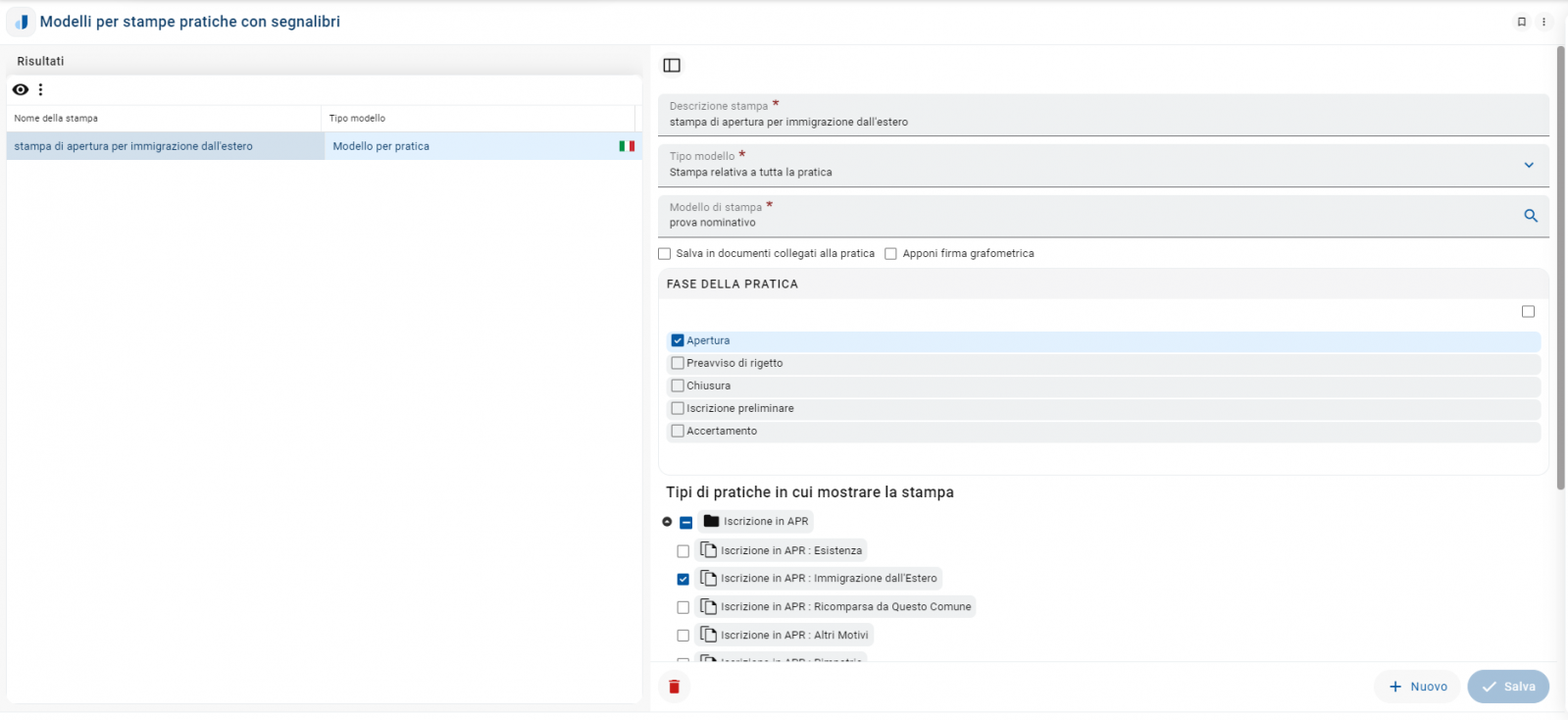Click the Nuovo button
Viewport: 1568px width, 720px height.
(1417, 687)
